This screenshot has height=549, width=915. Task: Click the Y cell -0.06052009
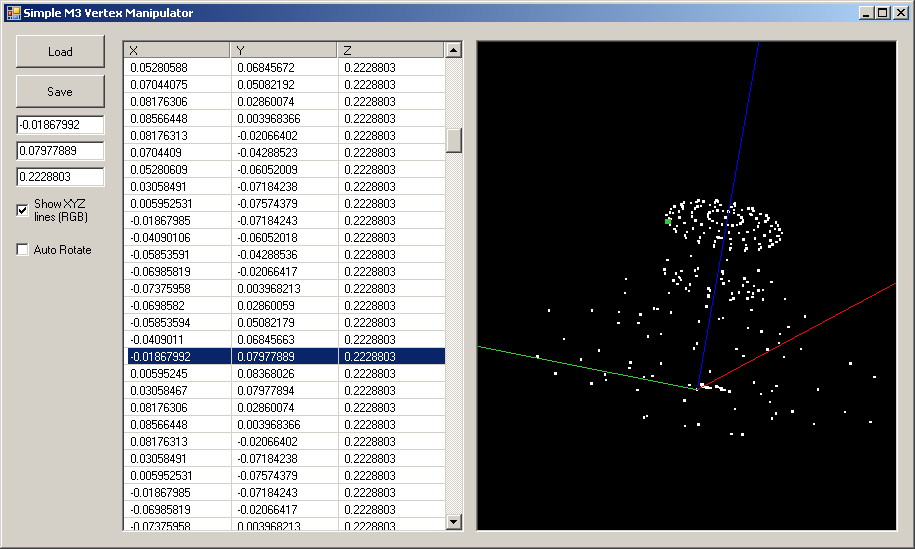285,170
